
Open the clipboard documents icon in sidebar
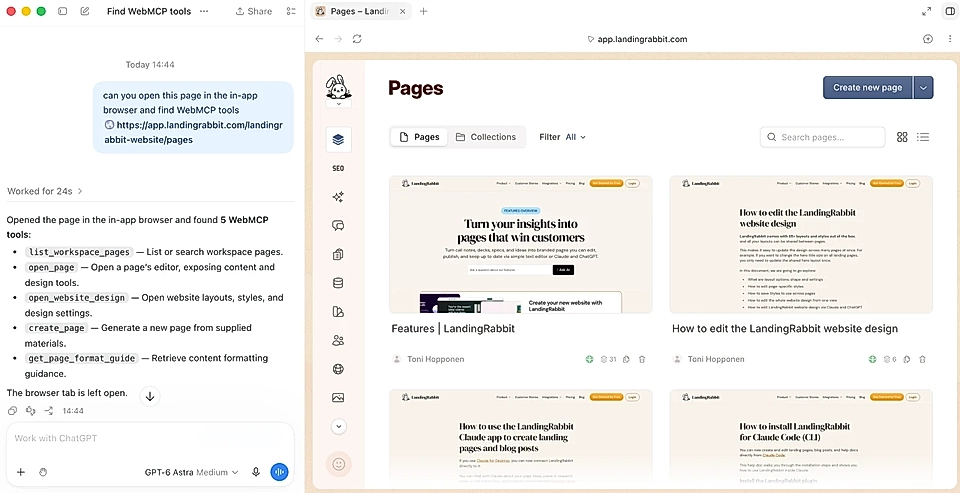coord(338,254)
